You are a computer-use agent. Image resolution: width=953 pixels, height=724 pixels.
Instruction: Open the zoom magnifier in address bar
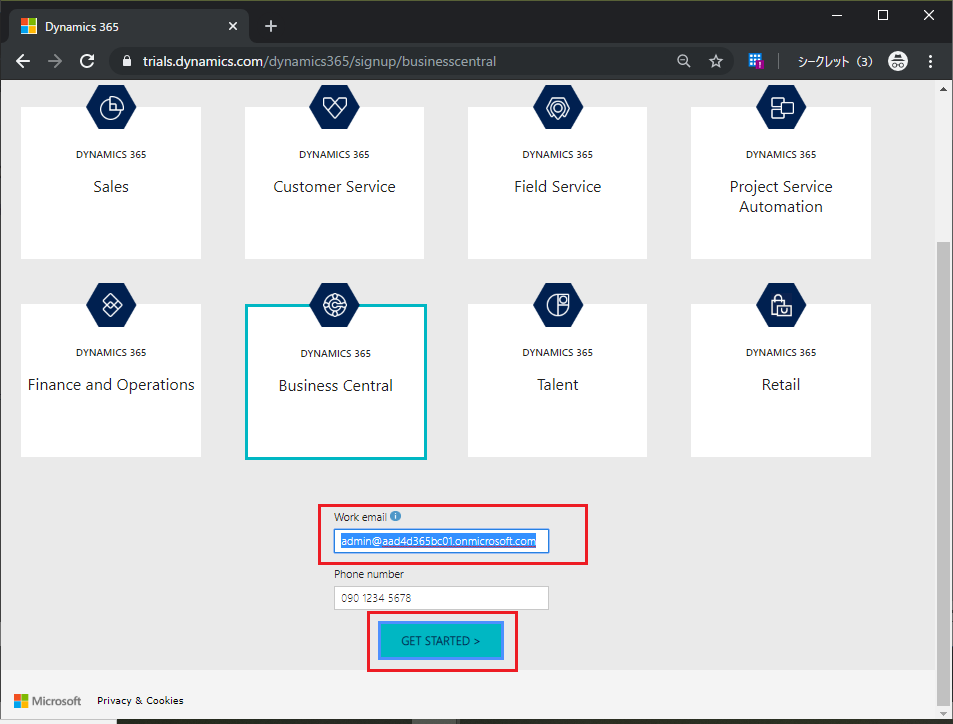[x=684, y=61]
